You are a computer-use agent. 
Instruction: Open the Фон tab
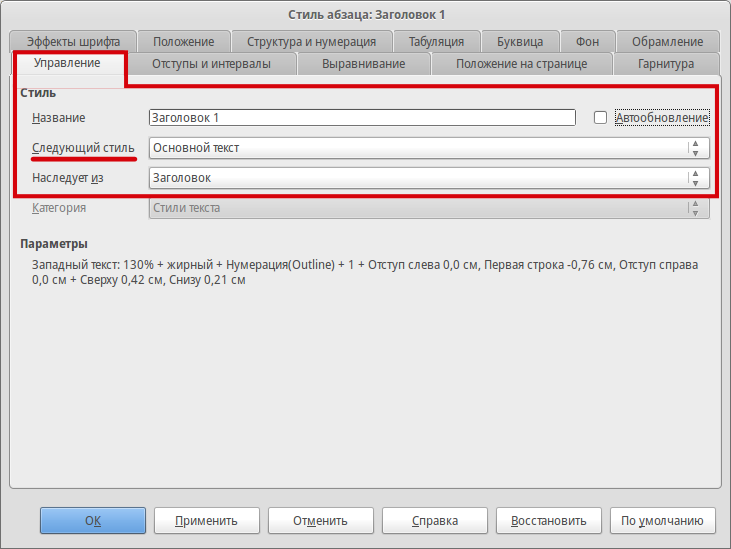587,41
